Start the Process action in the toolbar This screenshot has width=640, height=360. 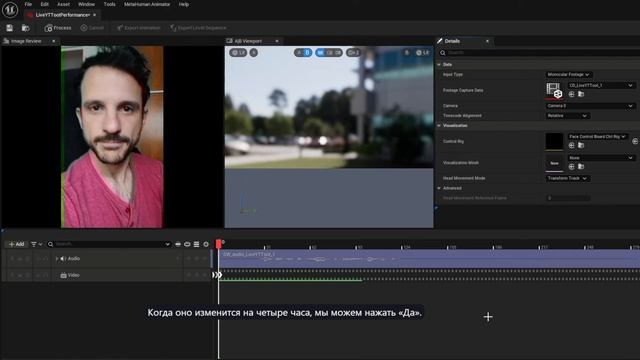point(58,28)
